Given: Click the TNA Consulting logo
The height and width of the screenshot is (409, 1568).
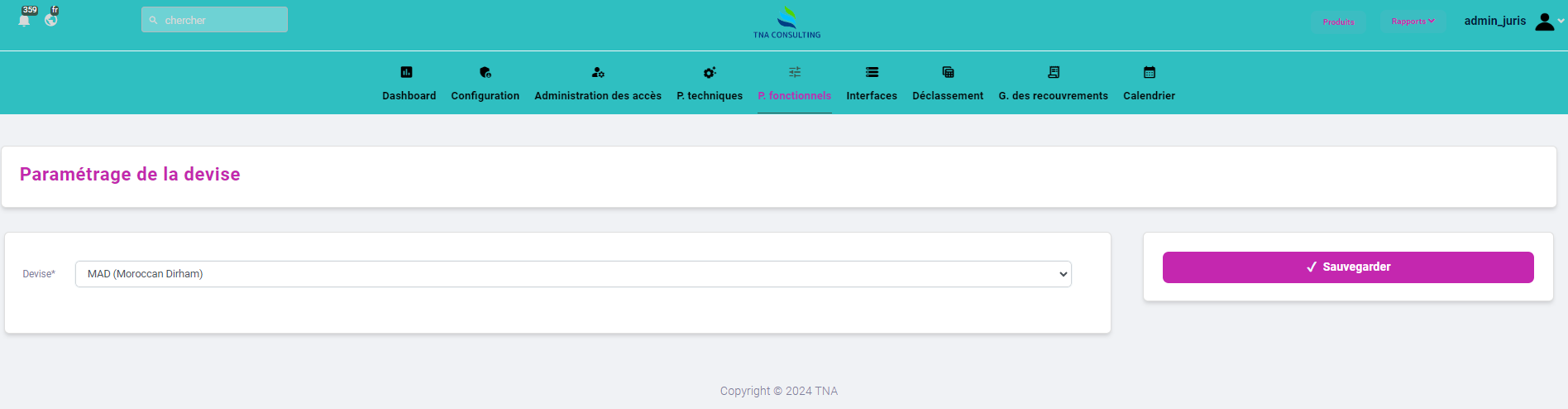Looking at the screenshot, I should (786, 22).
